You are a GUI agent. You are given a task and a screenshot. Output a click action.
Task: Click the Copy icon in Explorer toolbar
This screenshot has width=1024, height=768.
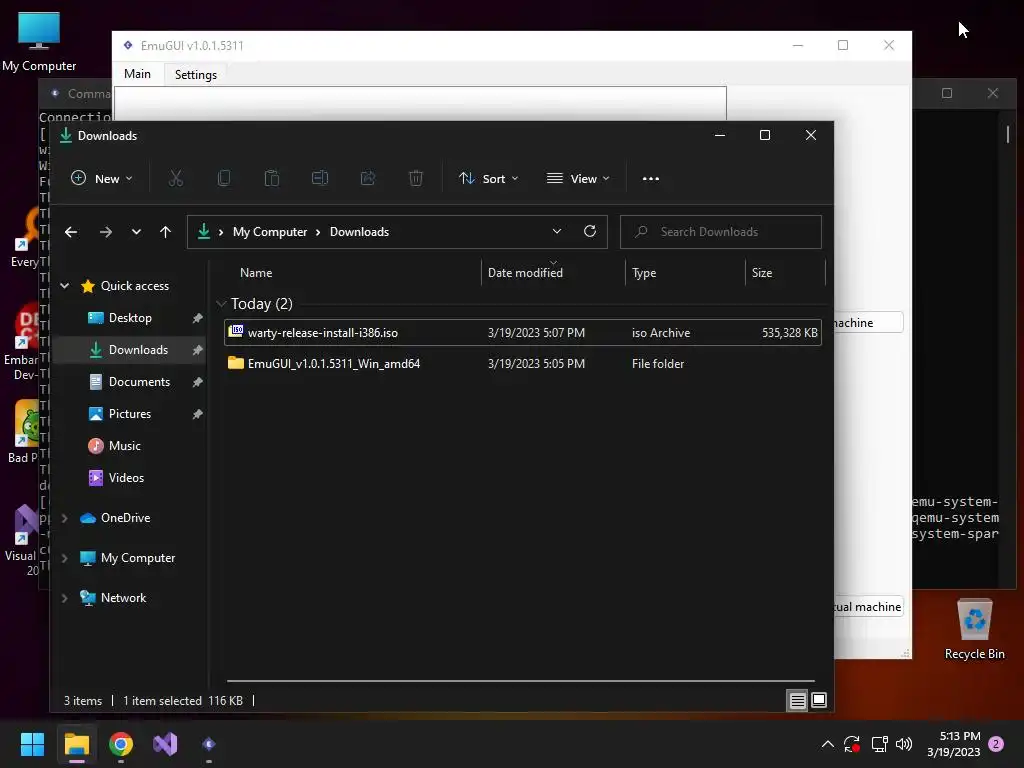(x=224, y=178)
